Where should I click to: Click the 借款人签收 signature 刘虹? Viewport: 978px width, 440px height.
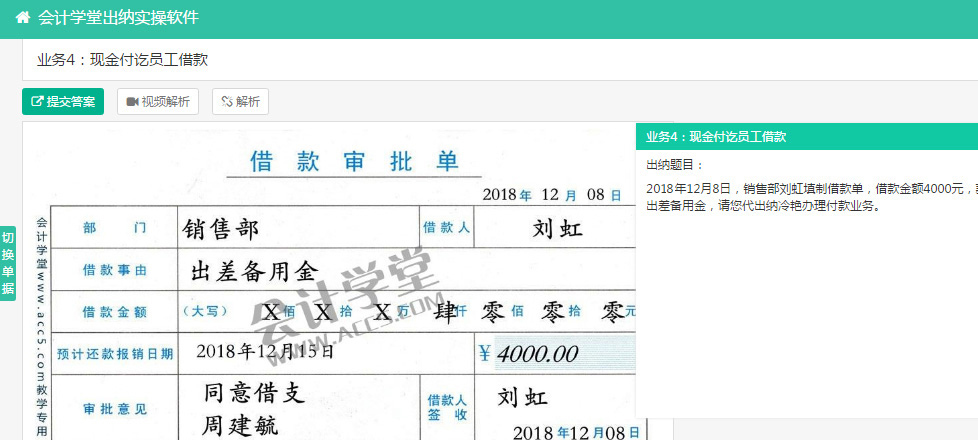coord(523,397)
